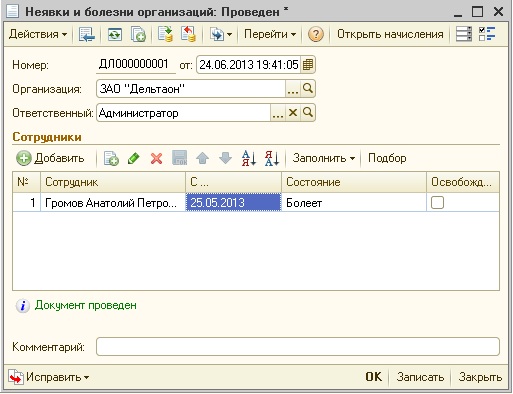The width and height of the screenshot is (513, 394).
Task: Expand the create-based-on dropdown arrow
Action: click(229, 35)
